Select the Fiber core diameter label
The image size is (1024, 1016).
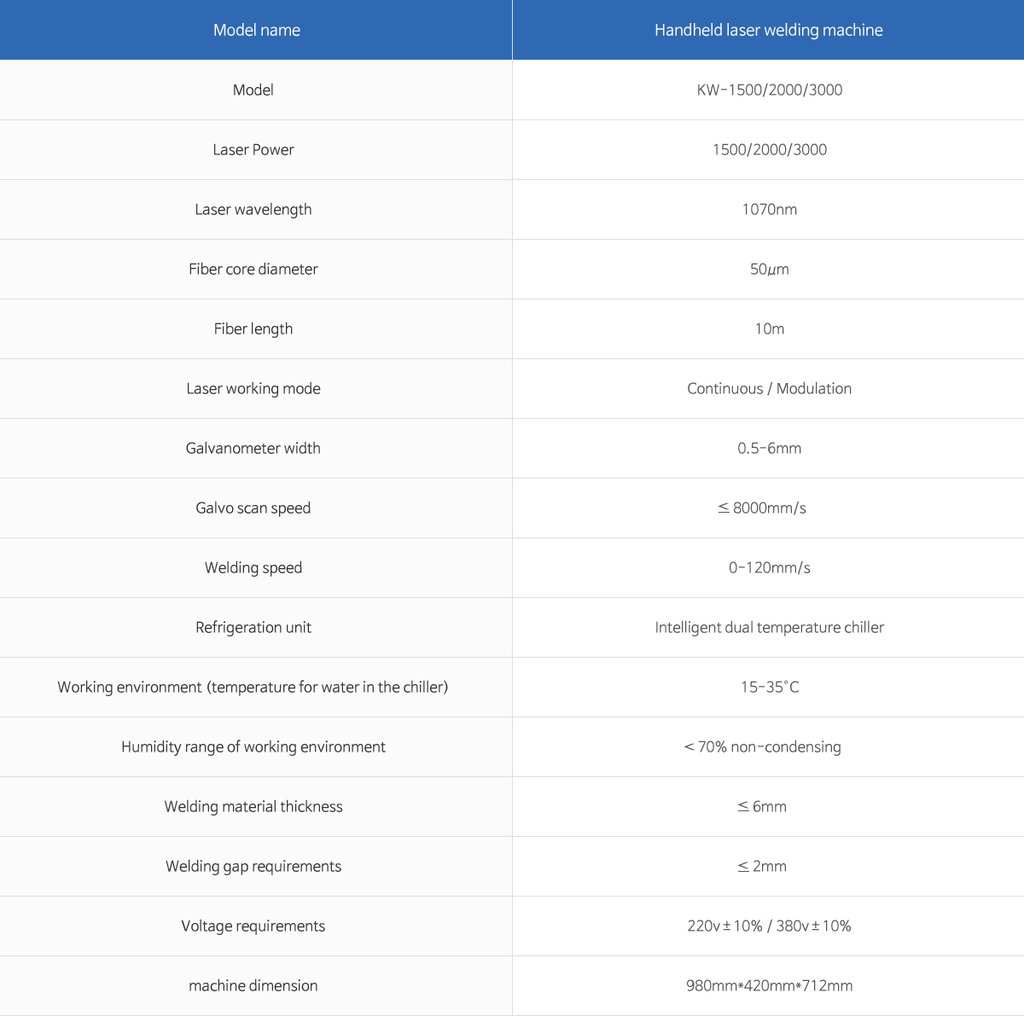pos(253,269)
